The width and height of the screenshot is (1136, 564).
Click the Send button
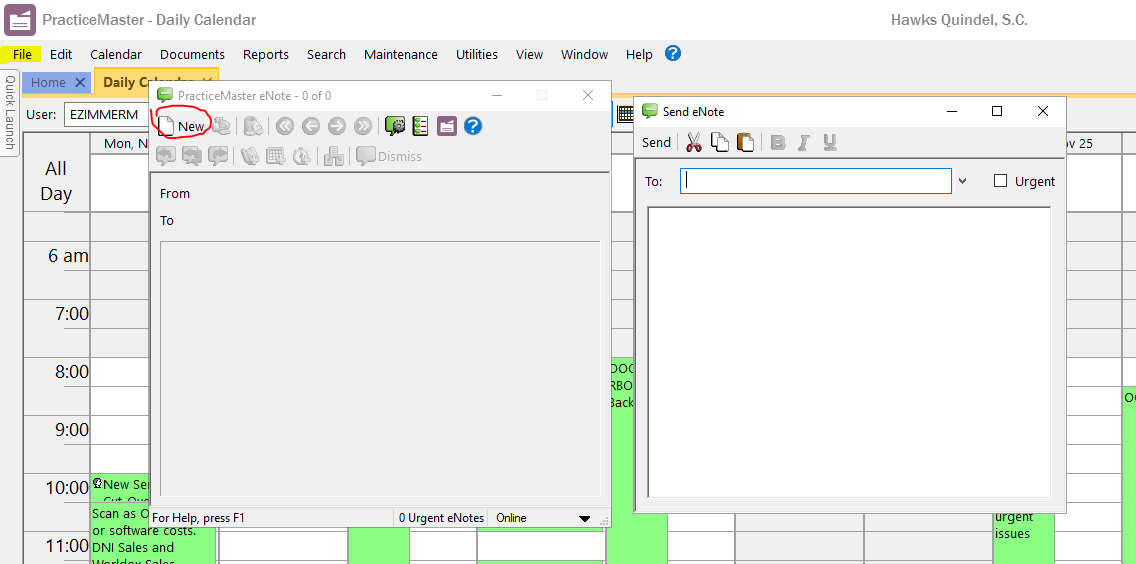click(656, 143)
